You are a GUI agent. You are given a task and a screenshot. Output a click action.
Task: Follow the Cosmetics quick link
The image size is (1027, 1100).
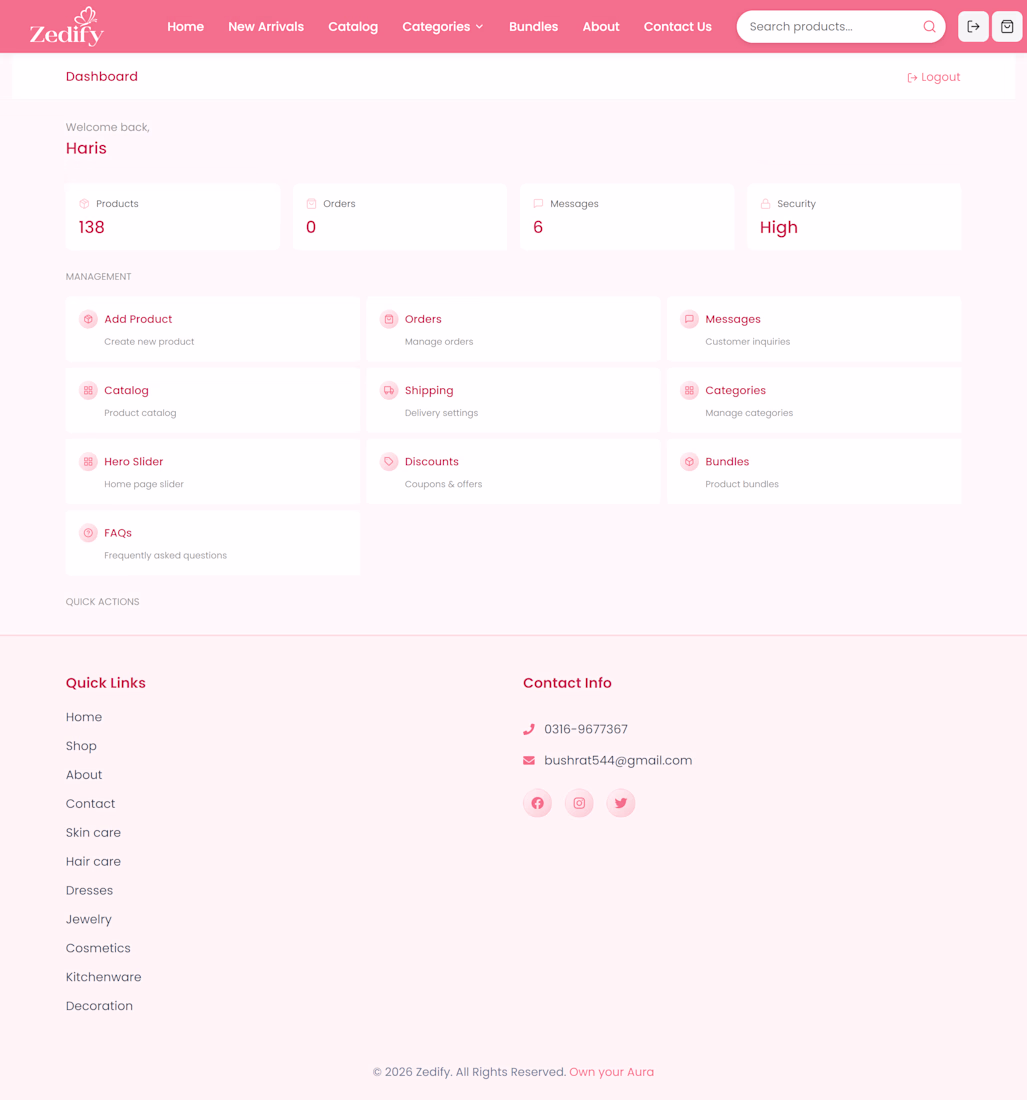[x=98, y=948]
